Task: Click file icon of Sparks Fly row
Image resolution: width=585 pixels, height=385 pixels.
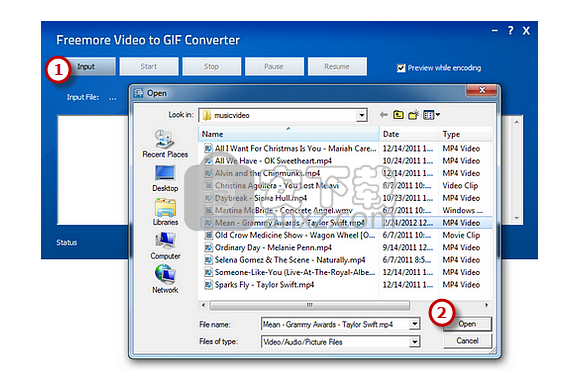Action: coord(208,285)
